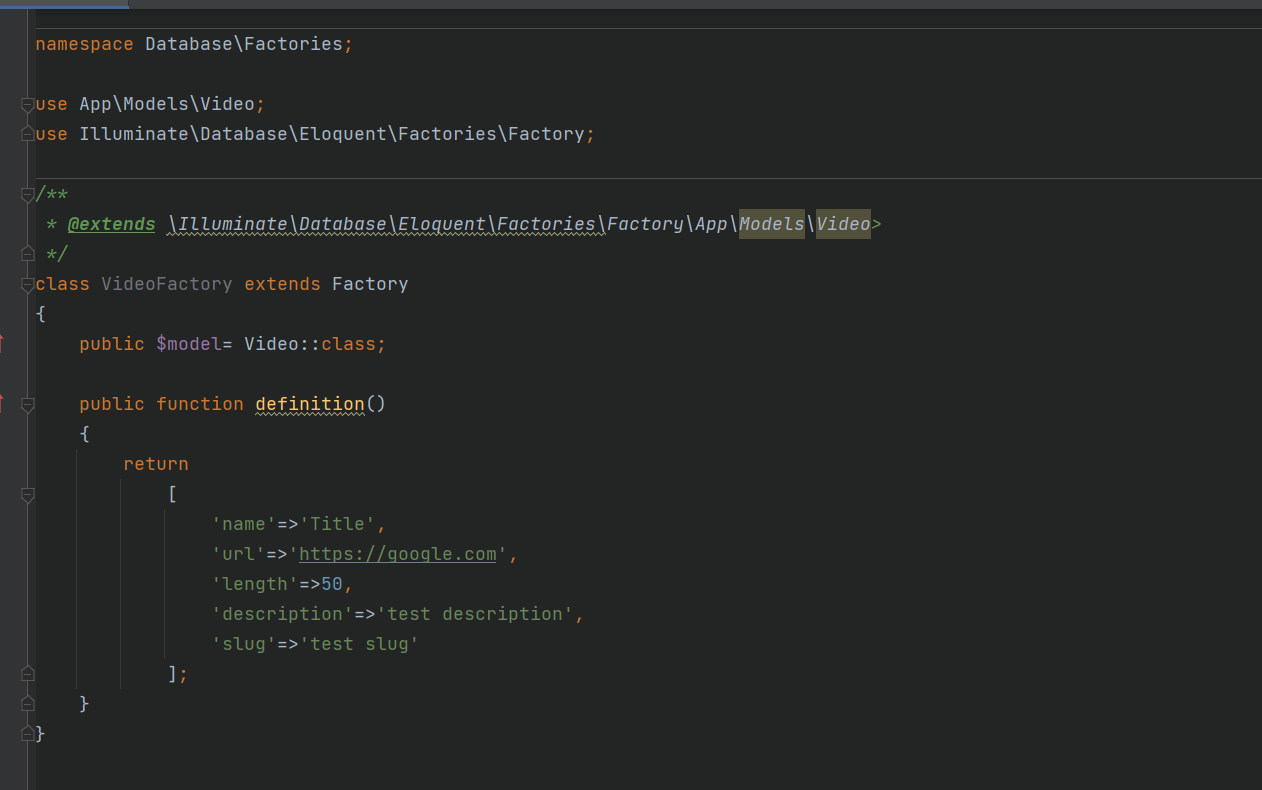The width and height of the screenshot is (1262, 790).
Task: Click the function keyword
Action: click(200, 404)
